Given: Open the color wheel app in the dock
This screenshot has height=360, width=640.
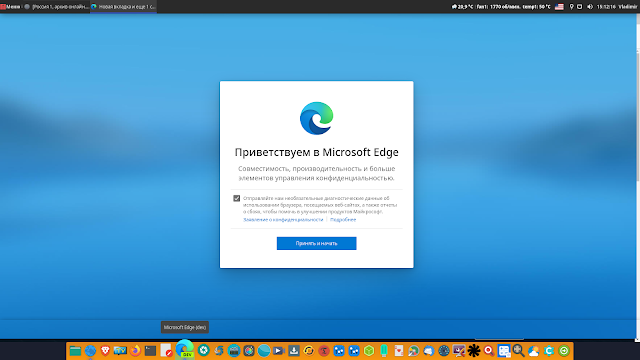Looking at the screenshot, I should 249,351.
